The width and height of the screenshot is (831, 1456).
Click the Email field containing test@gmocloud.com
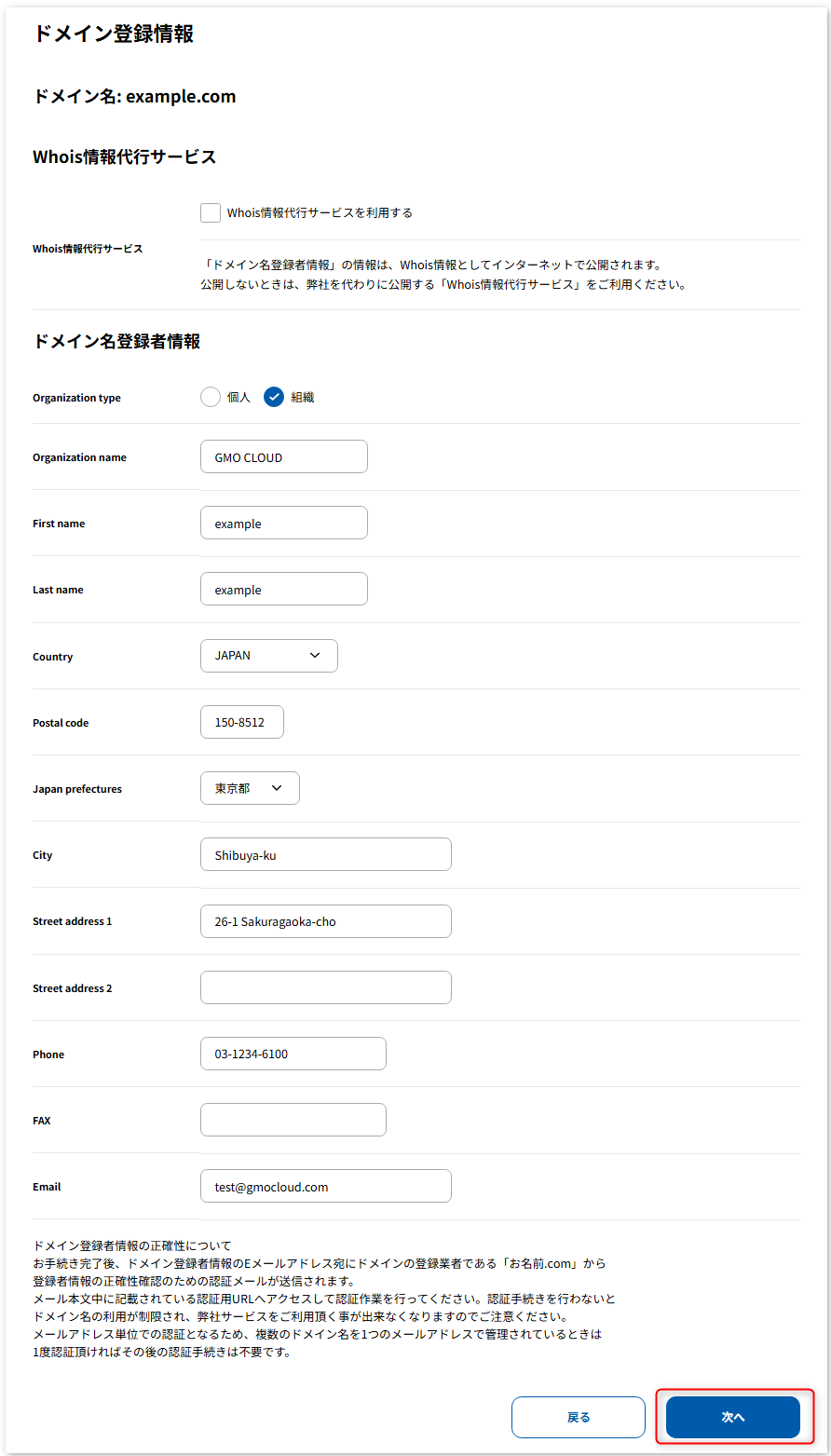click(325, 1185)
